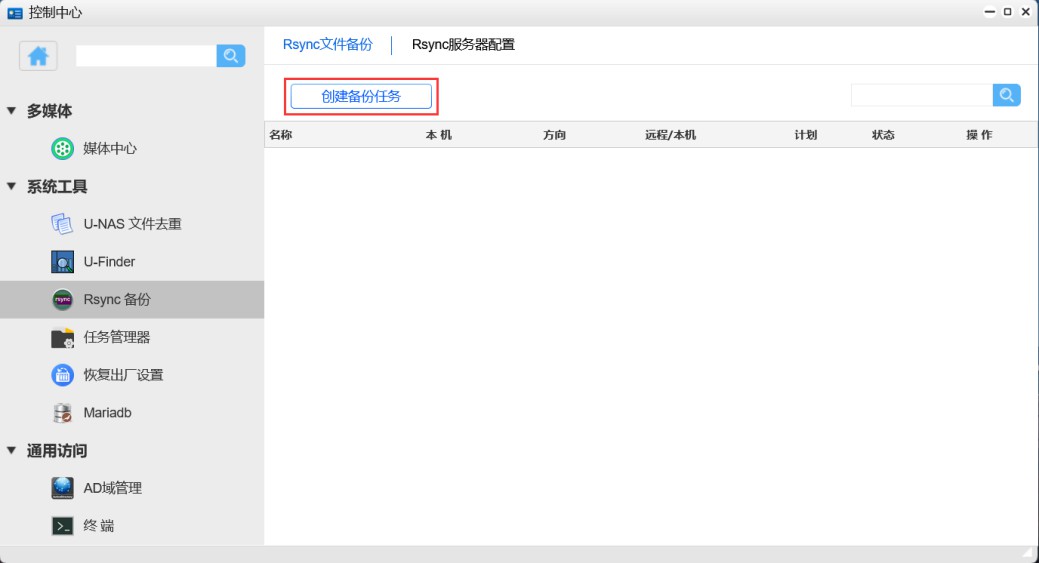This screenshot has height=563, width=1039.
Task: Switch to Rsync服务器配置 tab
Action: pyautogui.click(x=463, y=45)
